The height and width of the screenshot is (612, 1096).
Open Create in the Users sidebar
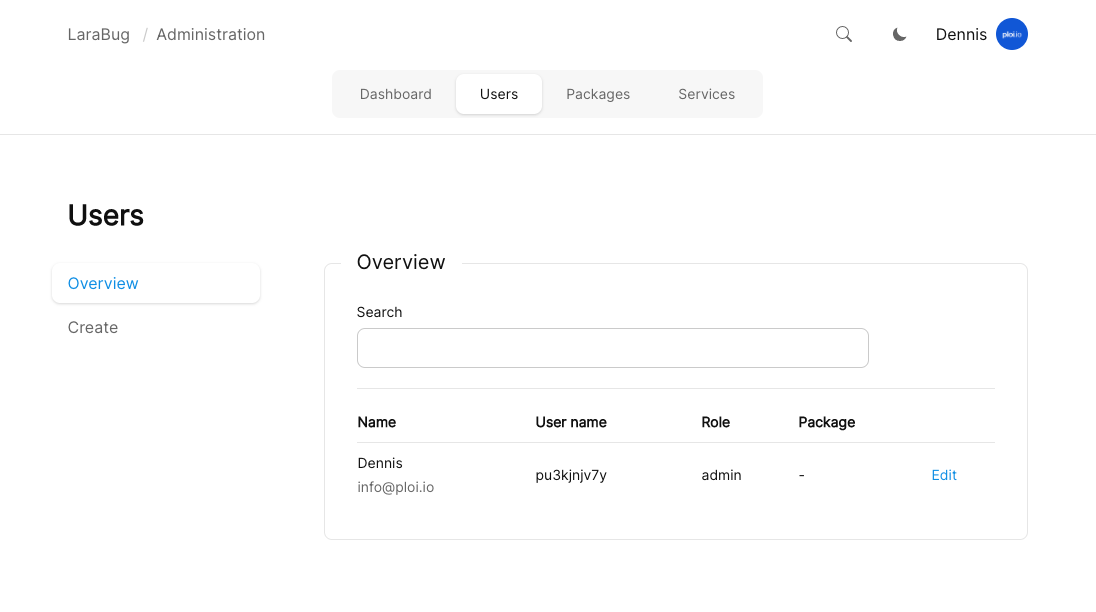point(93,327)
